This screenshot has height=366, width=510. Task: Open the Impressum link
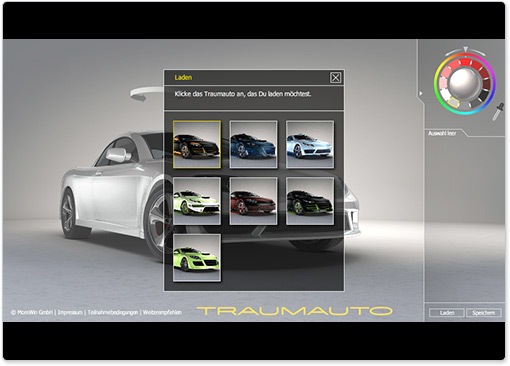(x=70, y=312)
